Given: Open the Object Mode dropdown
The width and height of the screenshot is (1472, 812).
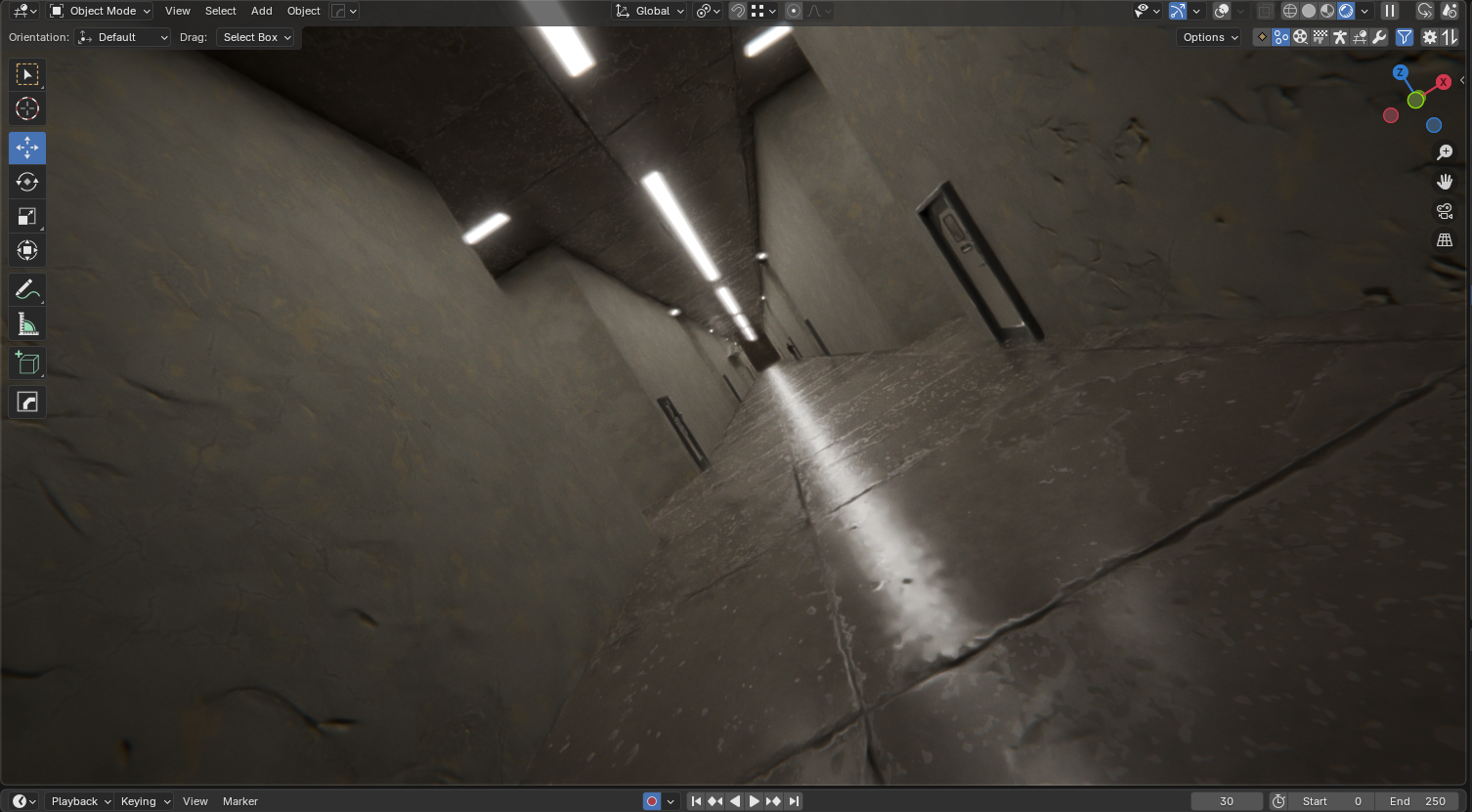Looking at the screenshot, I should click(x=98, y=11).
